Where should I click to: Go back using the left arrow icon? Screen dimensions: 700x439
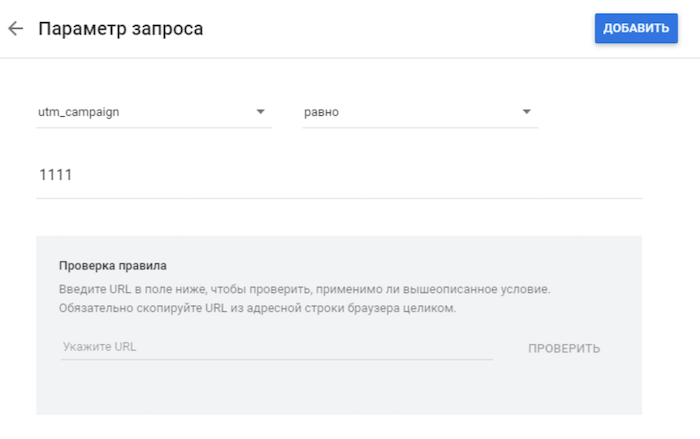click(x=16, y=29)
